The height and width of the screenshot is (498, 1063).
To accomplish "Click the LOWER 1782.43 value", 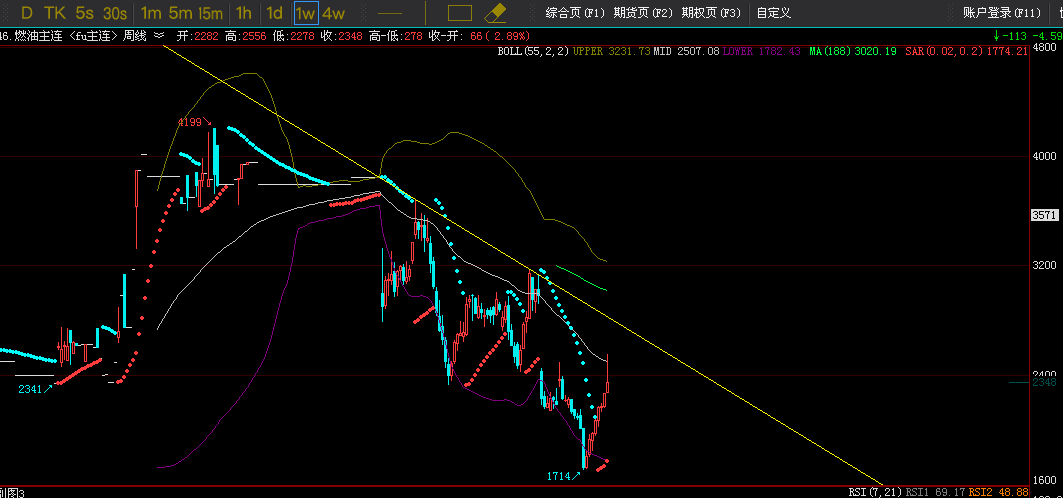I will [x=762, y=51].
